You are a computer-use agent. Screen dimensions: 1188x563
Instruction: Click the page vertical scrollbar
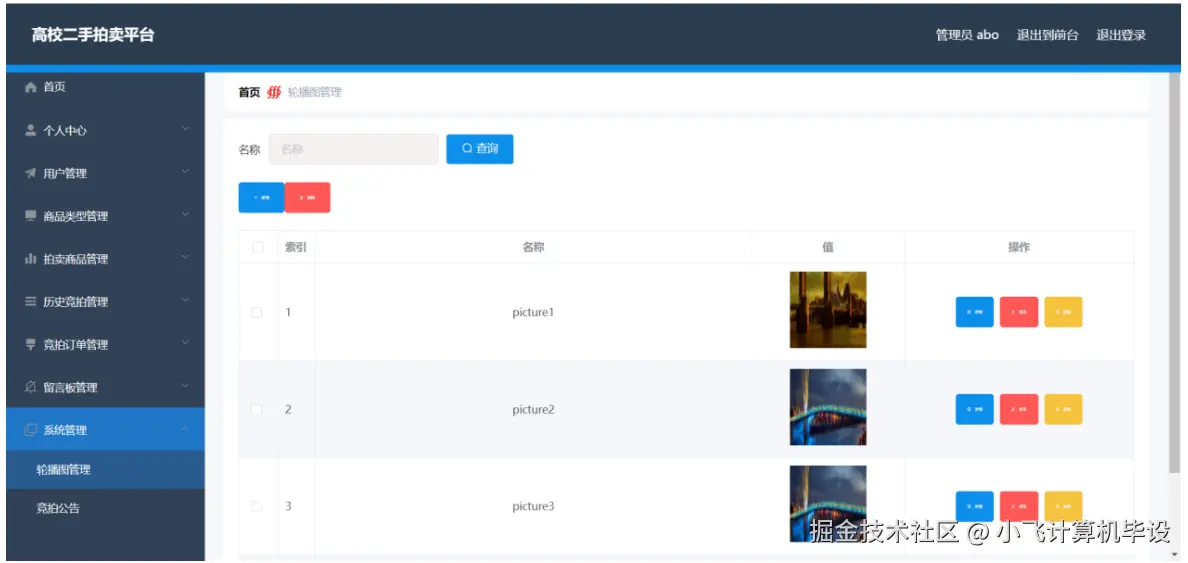pos(1174,273)
